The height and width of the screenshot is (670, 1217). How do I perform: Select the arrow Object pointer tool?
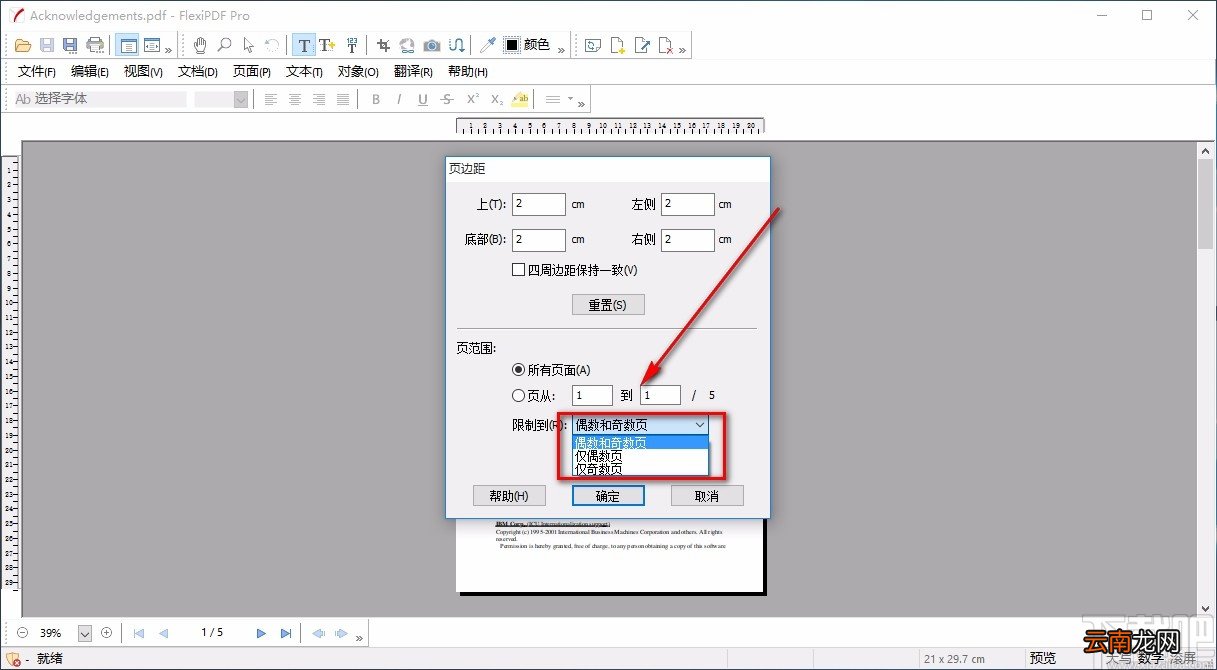[248, 45]
